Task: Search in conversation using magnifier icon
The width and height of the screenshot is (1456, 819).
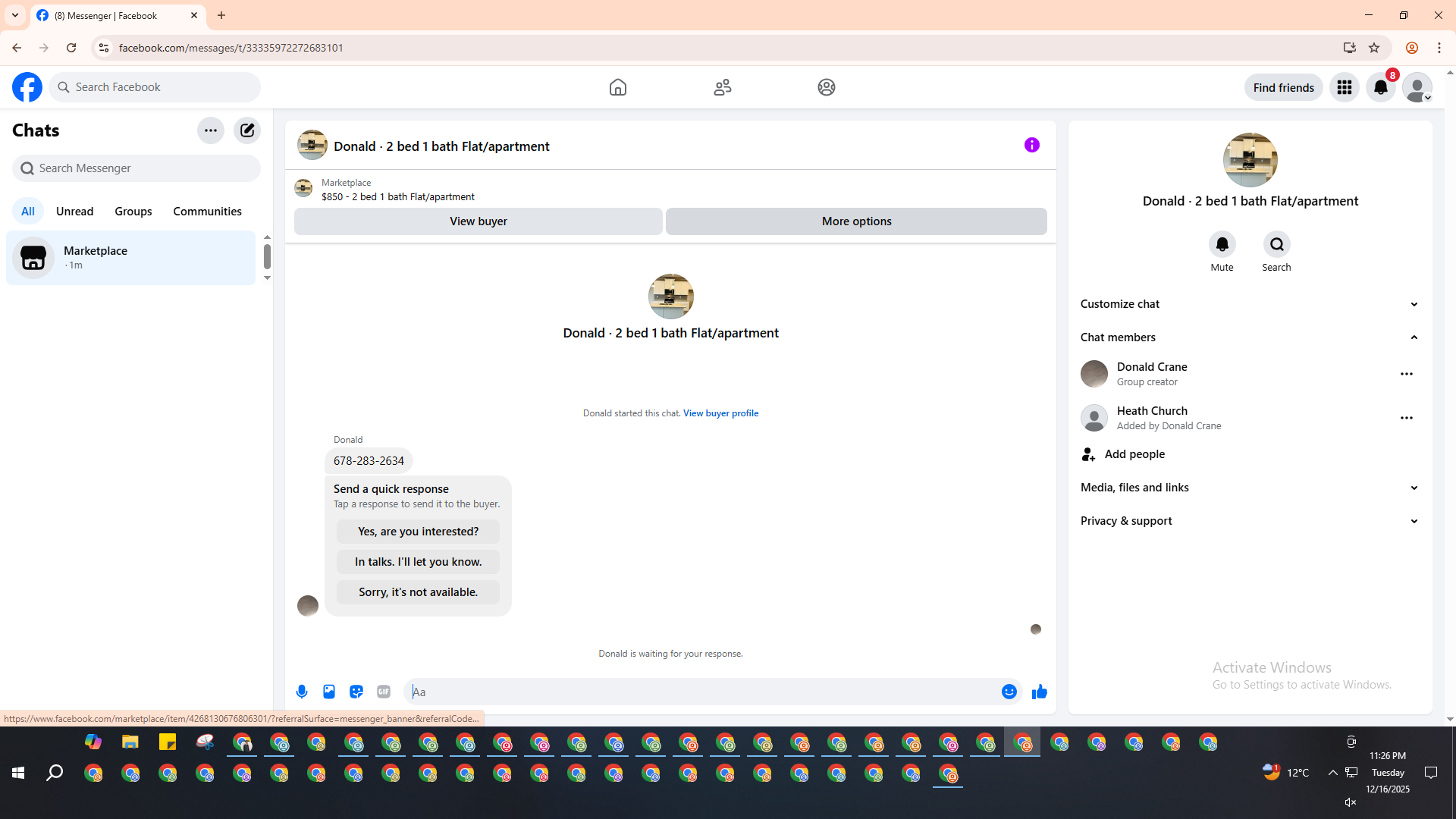Action: point(1277,244)
